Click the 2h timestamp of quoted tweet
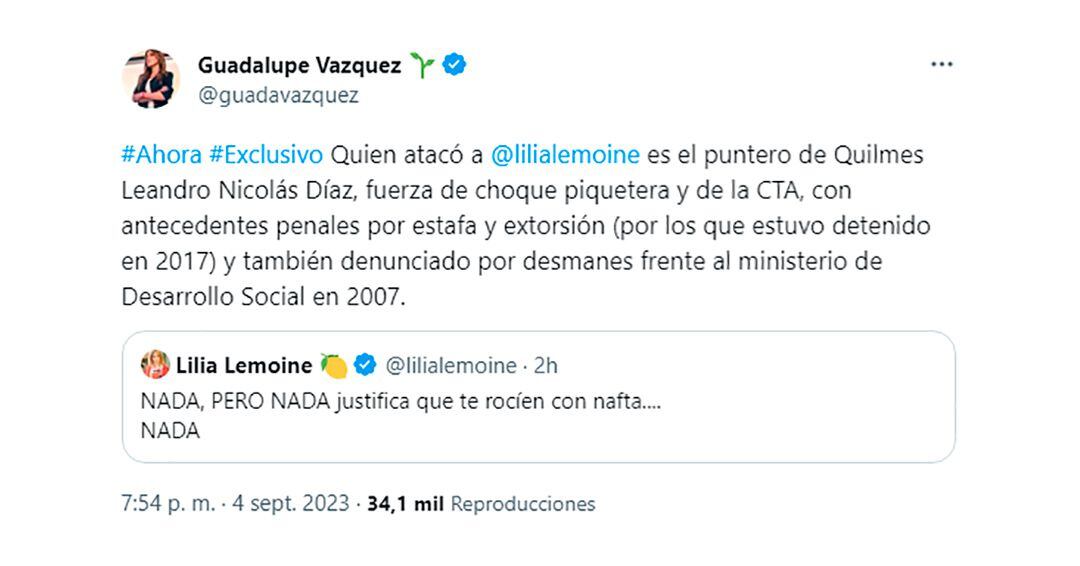The image size is (1080, 566). pos(545,366)
